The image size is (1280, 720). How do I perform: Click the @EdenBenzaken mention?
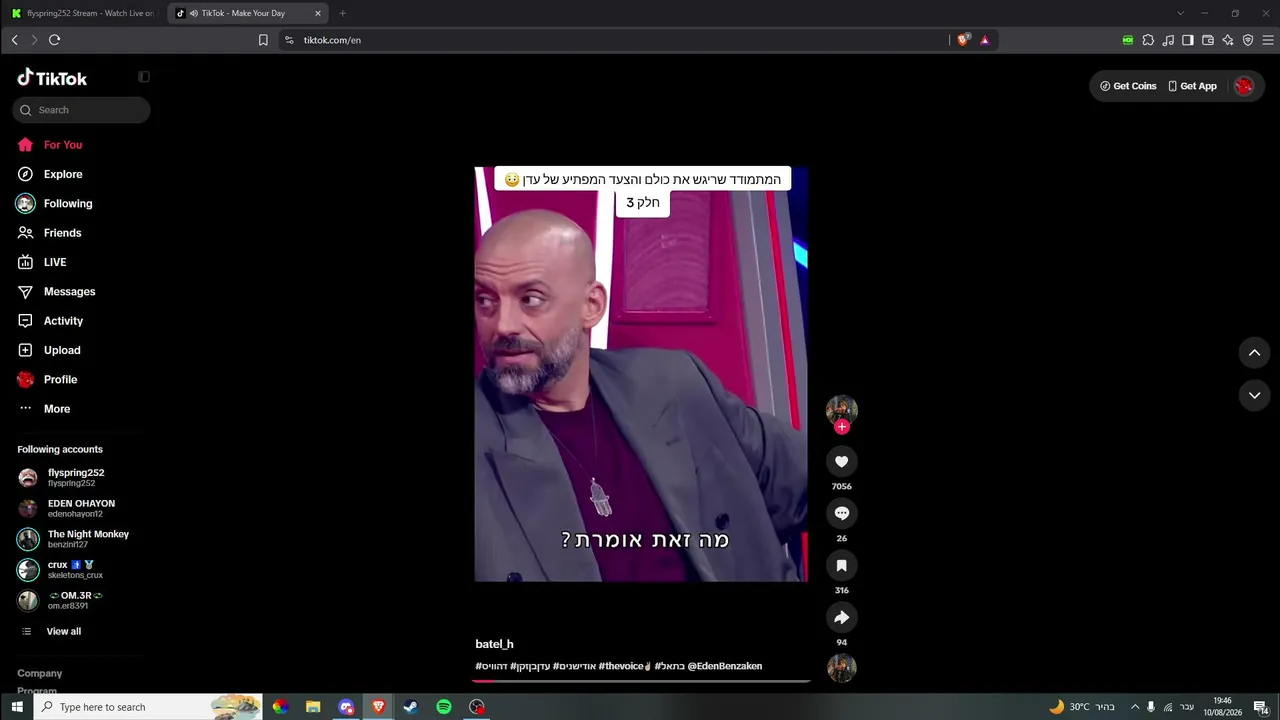[x=725, y=666]
